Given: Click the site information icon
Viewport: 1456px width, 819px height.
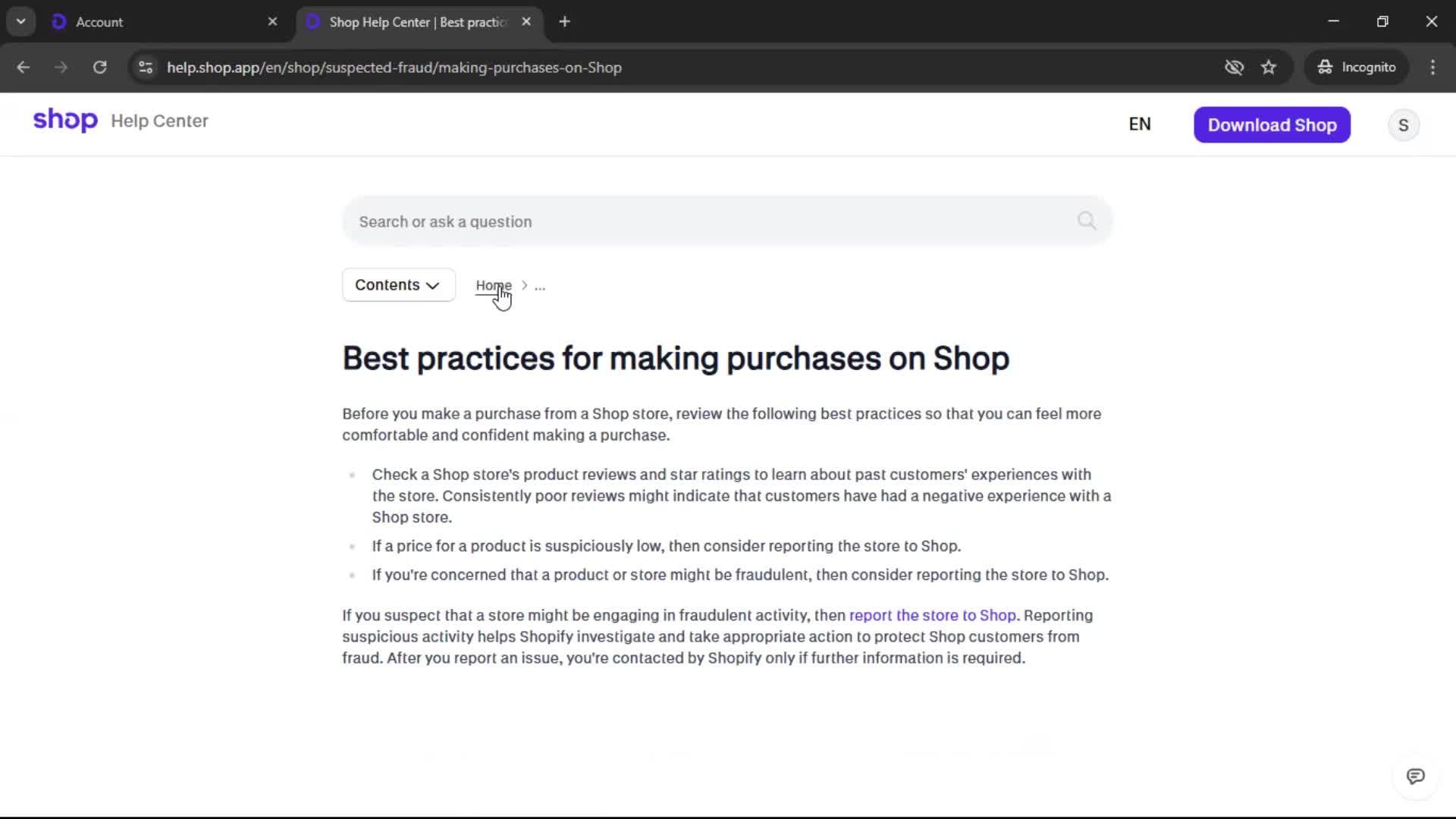Looking at the screenshot, I should coord(146,67).
